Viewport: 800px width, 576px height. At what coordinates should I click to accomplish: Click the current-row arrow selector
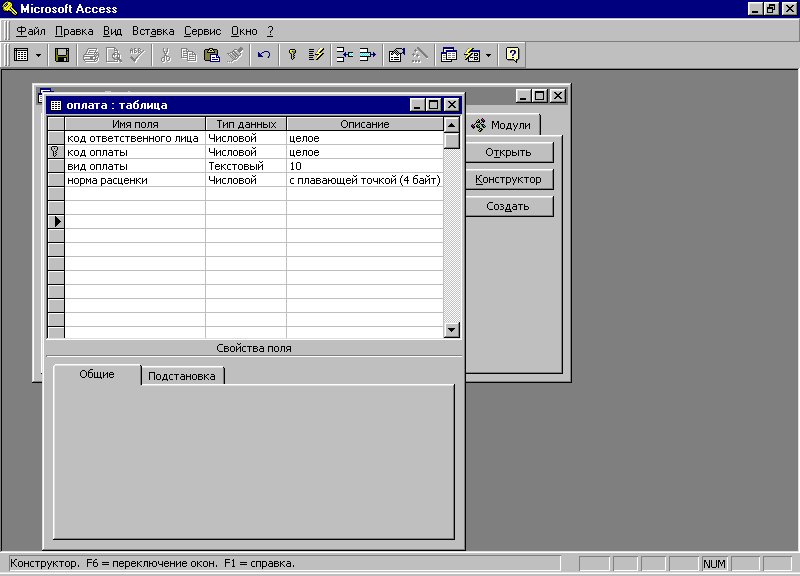point(56,221)
